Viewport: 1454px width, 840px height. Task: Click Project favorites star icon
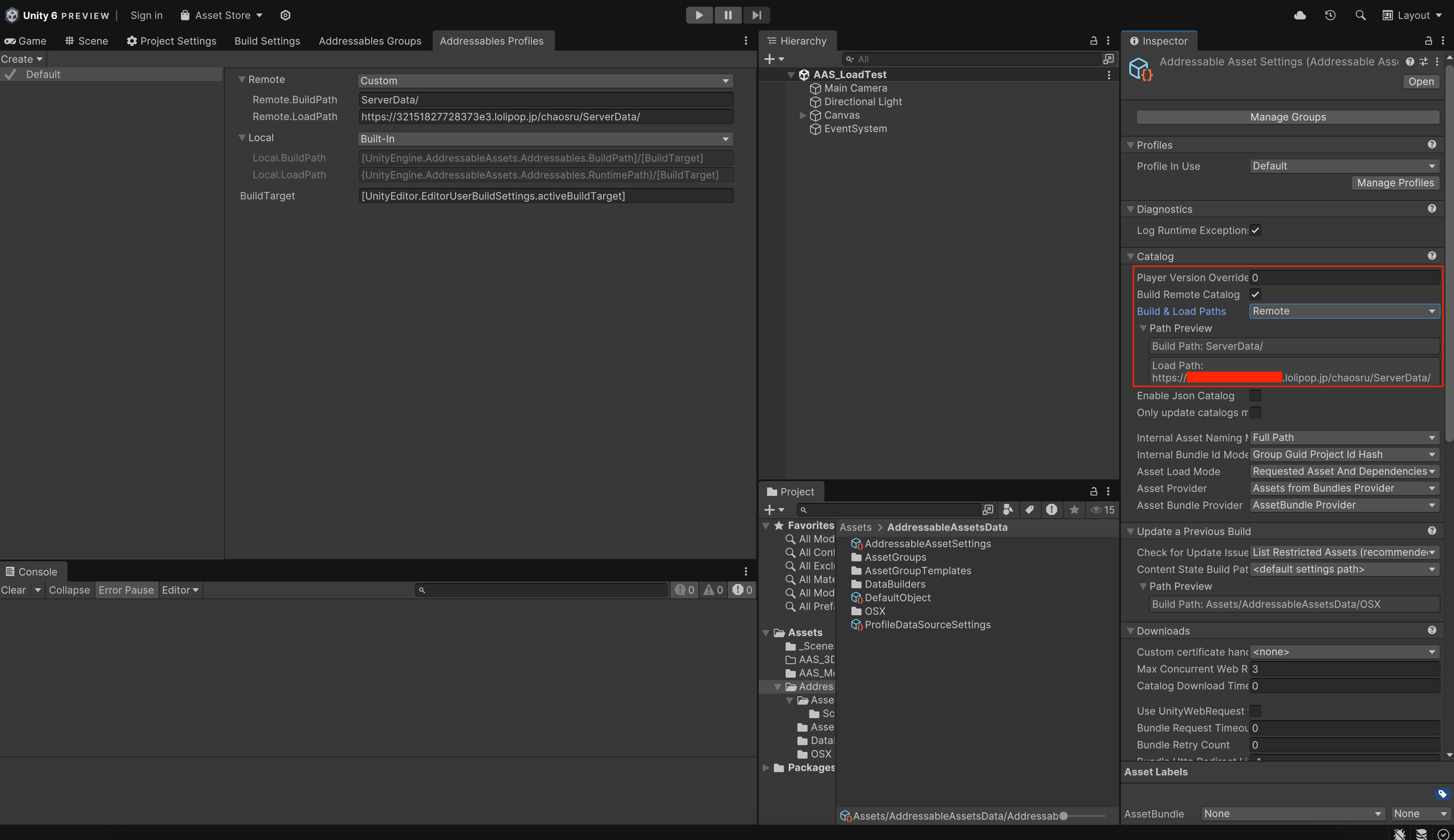coord(1074,510)
